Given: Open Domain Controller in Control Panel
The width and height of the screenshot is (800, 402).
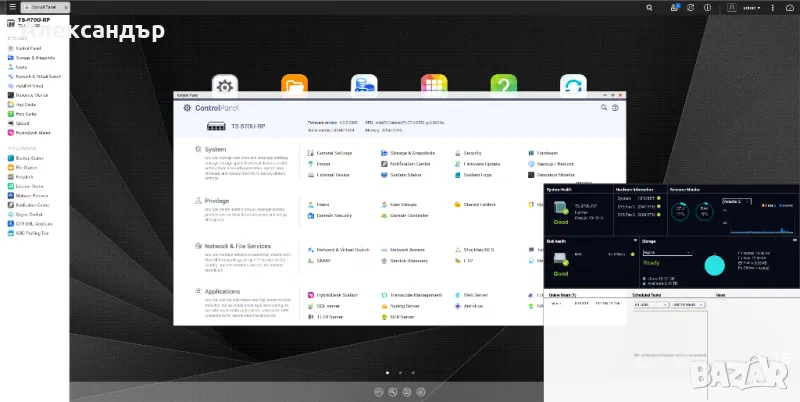Looking at the screenshot, I should [x=405, y=216].
